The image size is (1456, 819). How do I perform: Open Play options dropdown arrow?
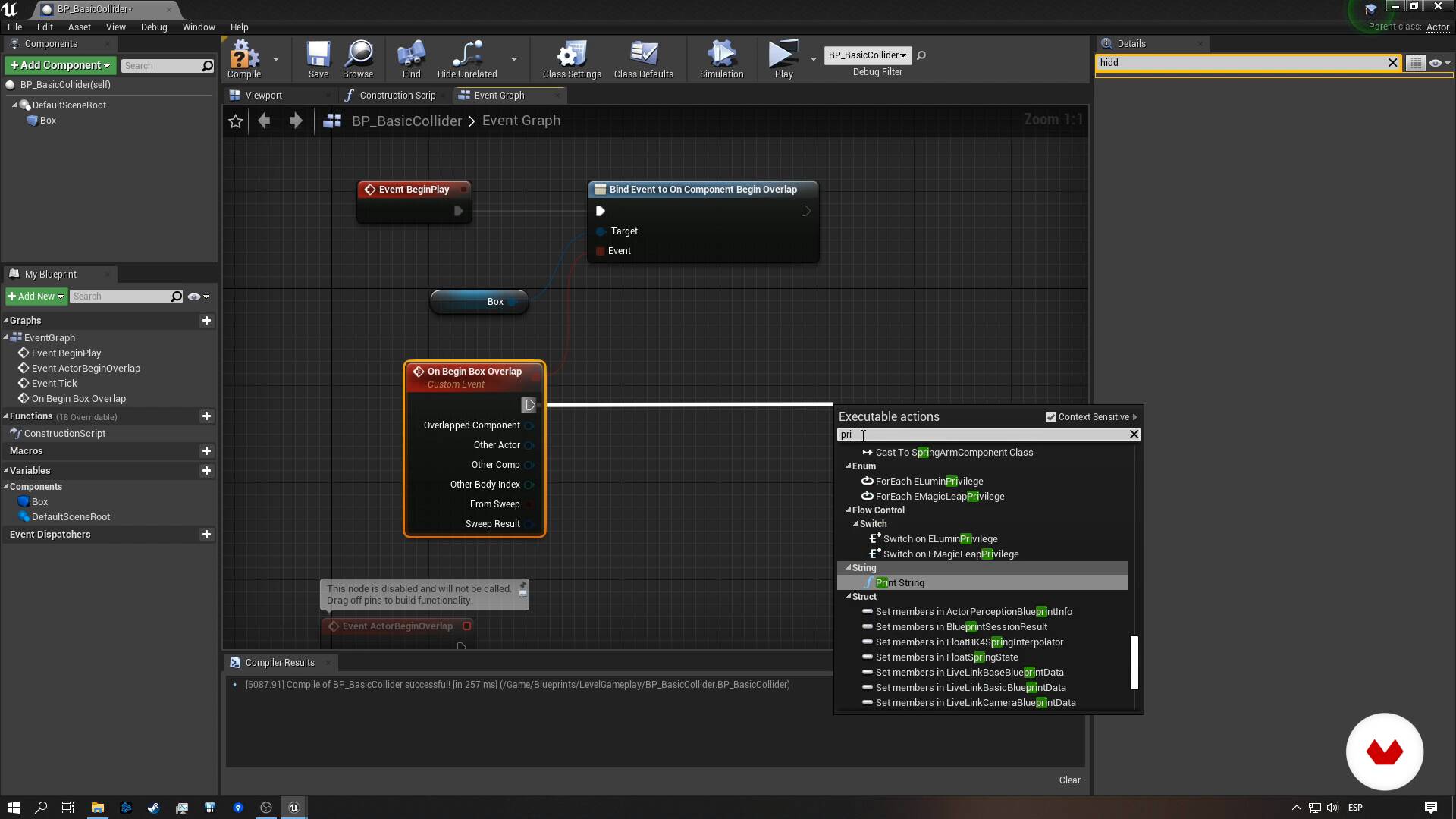tap(813, 59)
